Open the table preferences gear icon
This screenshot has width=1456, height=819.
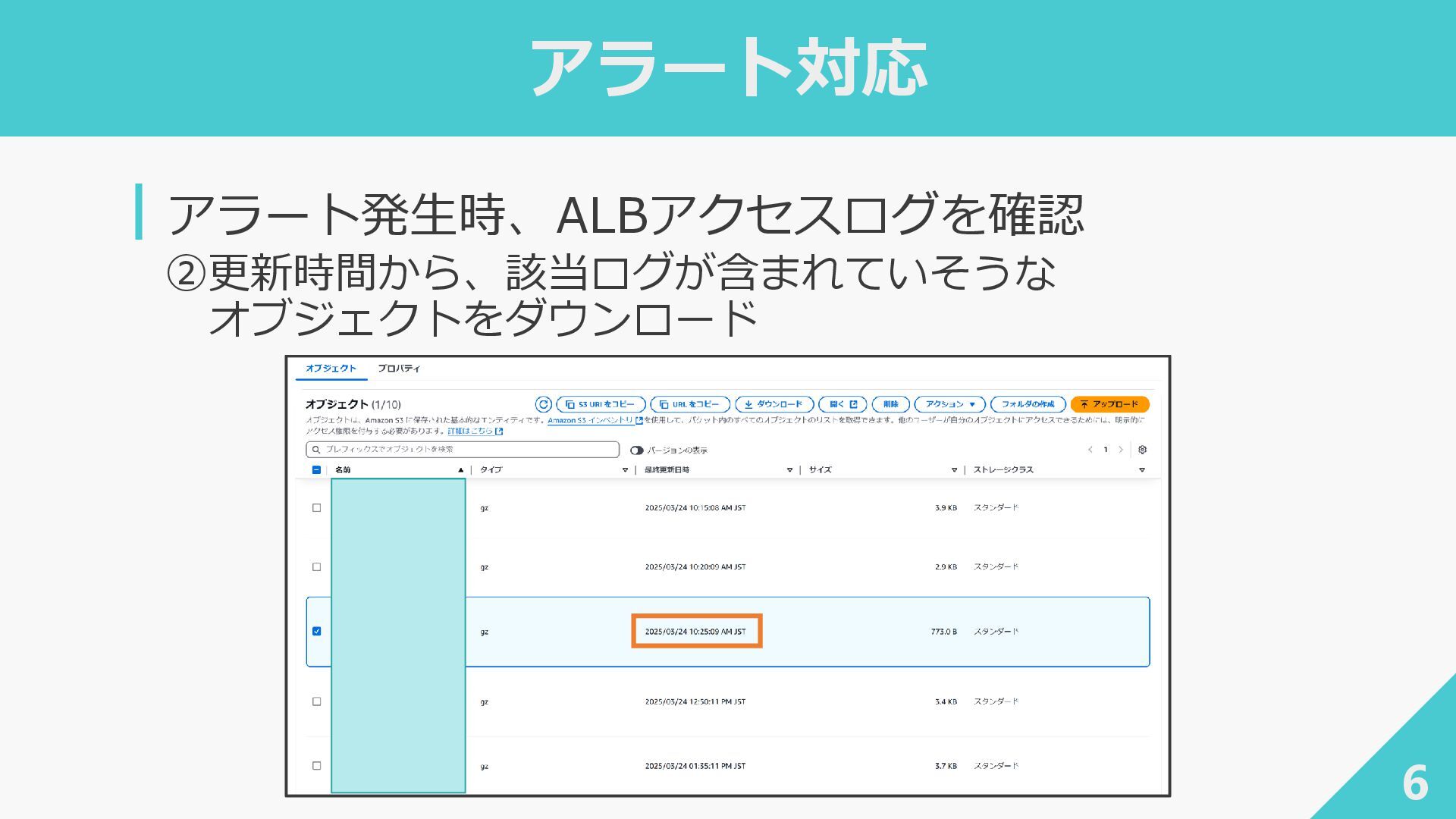(x=1142, y=450)
